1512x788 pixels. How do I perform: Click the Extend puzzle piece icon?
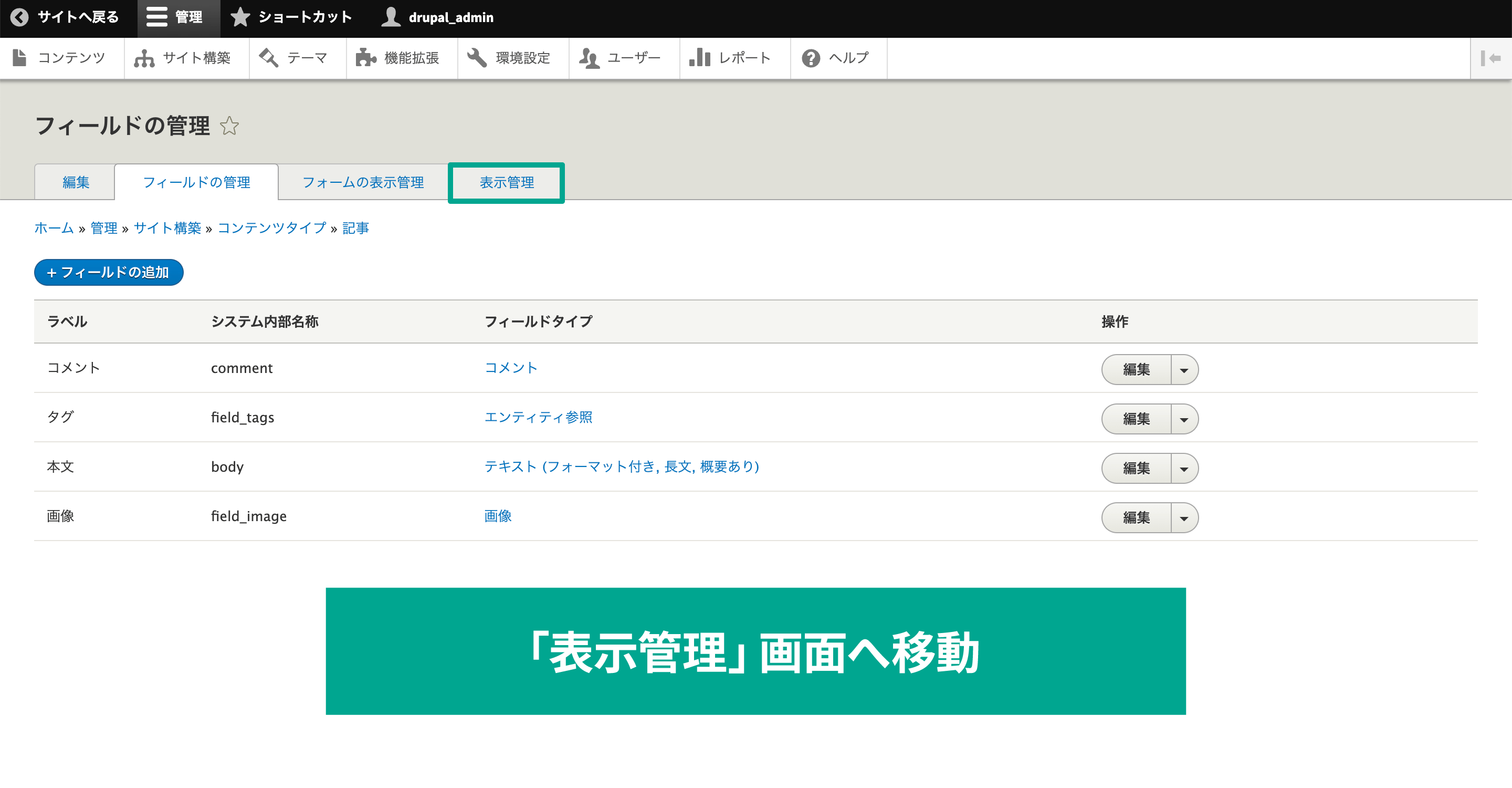366,58
